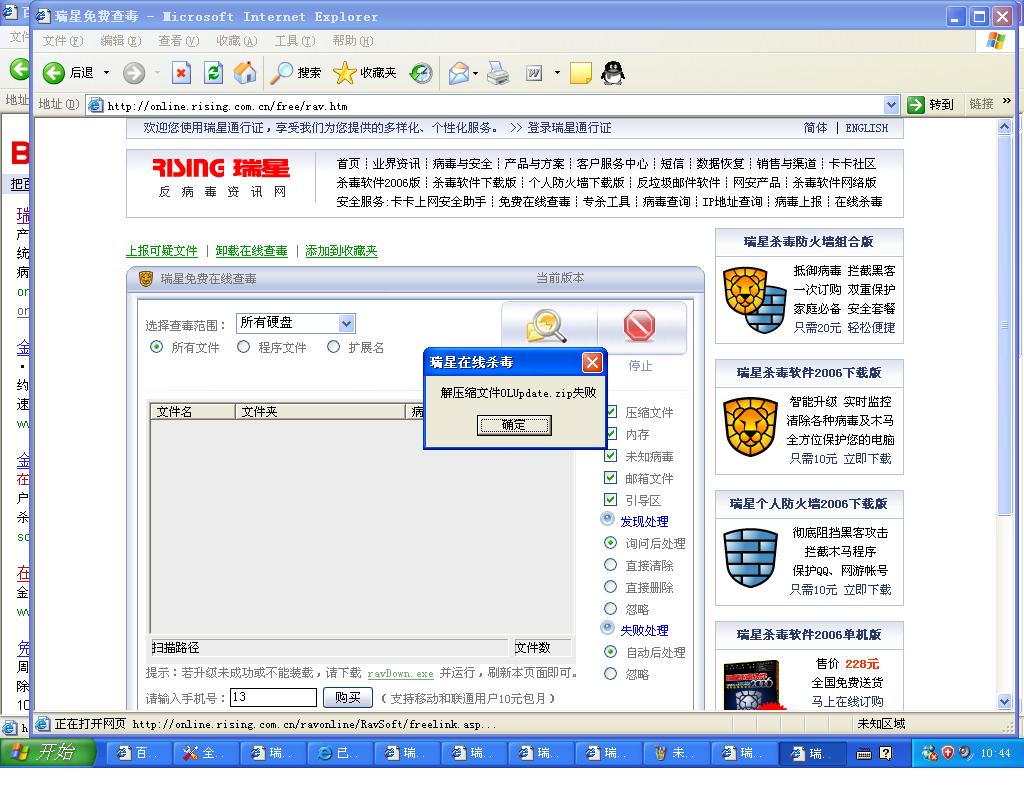Click the Rising lion firewall combo image

[754, 300]
